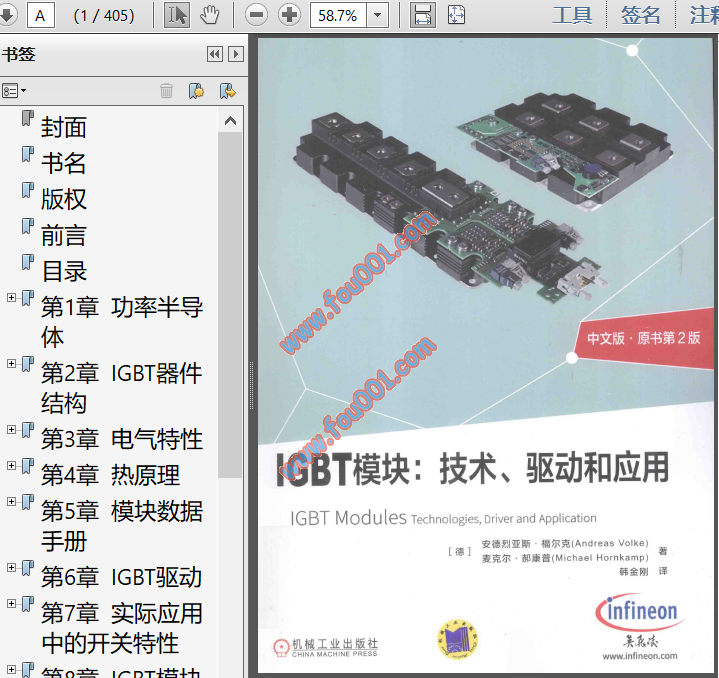Open 第2章 IGBT器件结构 bookmark

click(122, 388)
